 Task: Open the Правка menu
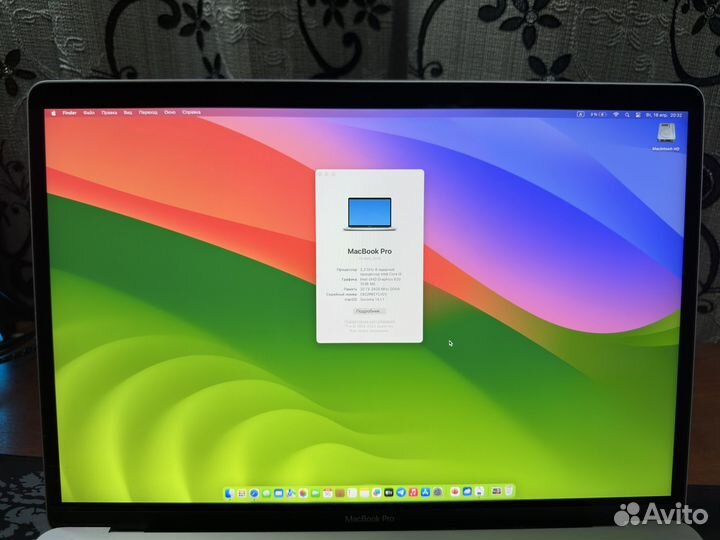tap(109, 113)
